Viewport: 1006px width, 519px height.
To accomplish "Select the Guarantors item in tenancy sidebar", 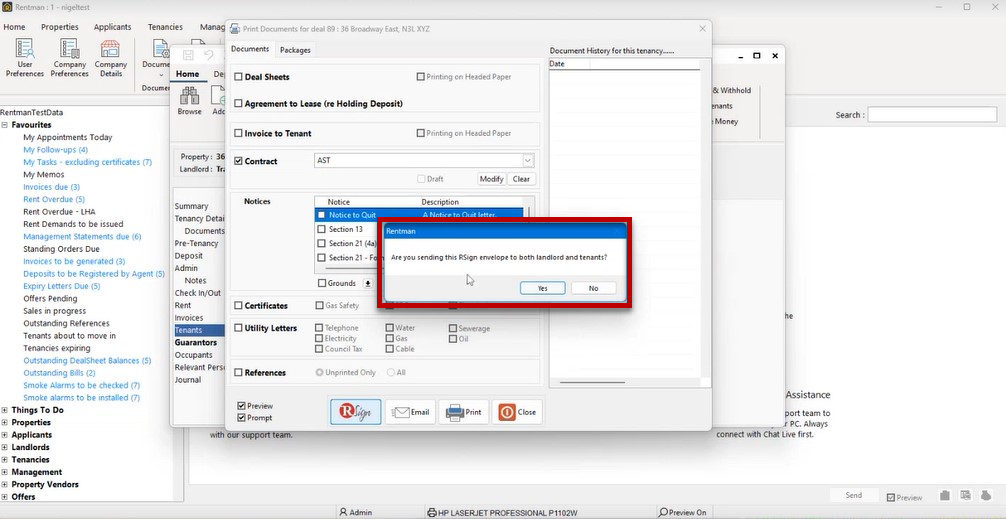I will coord(196,343).
